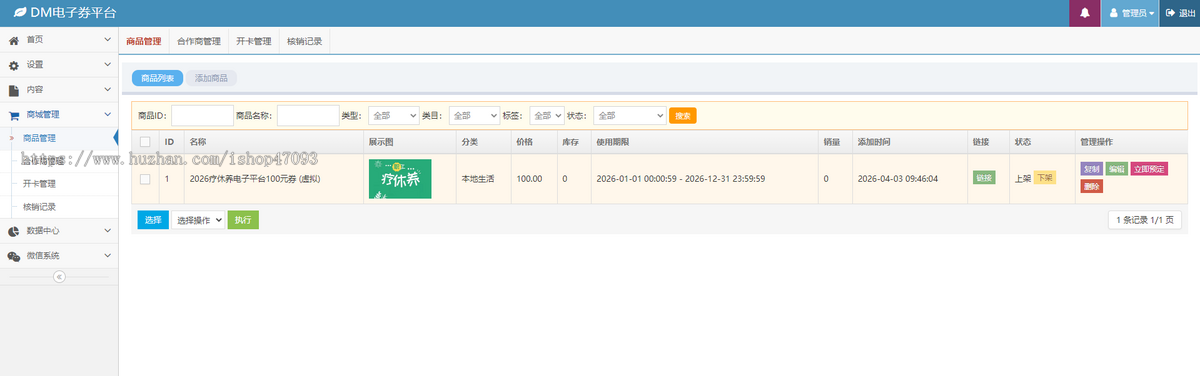Click the 使用期限 column header

click(612, 142)
